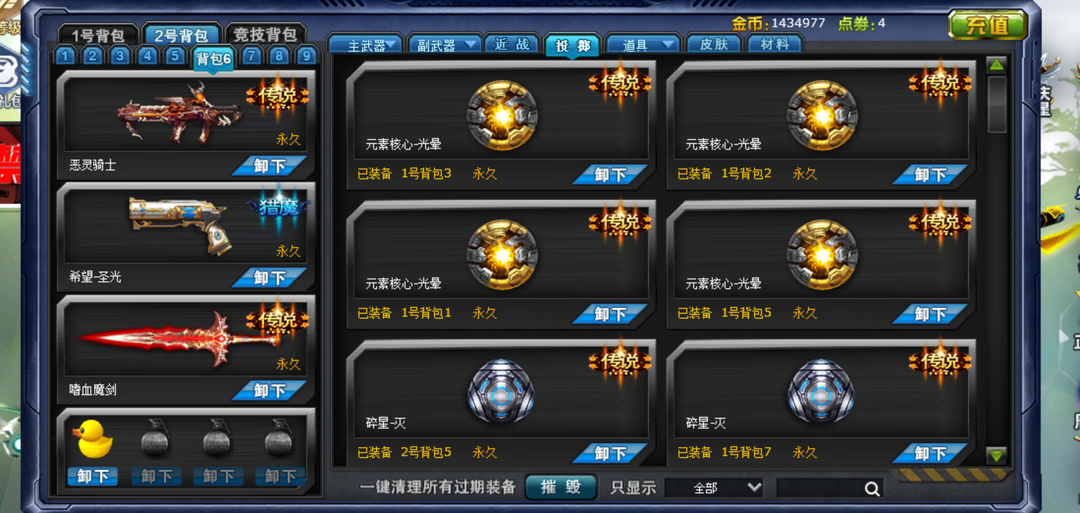Viewport: 1080px width, 513px height.
Task: Click the 摧毁 destroy button
Action: point(561,488)
